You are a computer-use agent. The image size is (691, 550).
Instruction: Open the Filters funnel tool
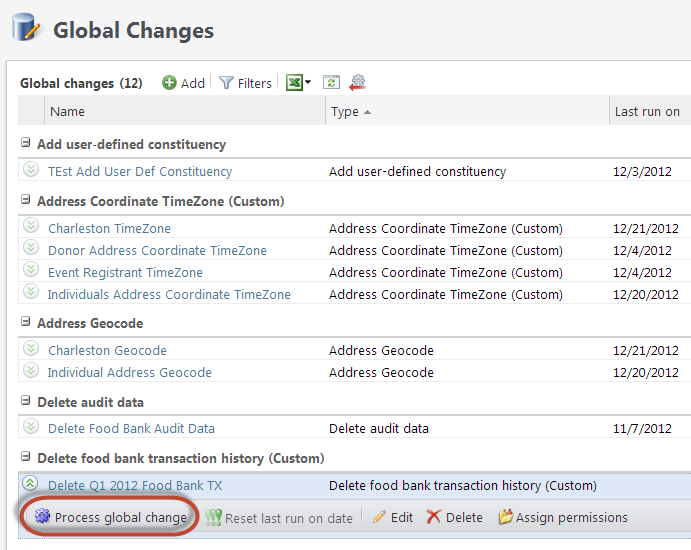click(245, 83)
